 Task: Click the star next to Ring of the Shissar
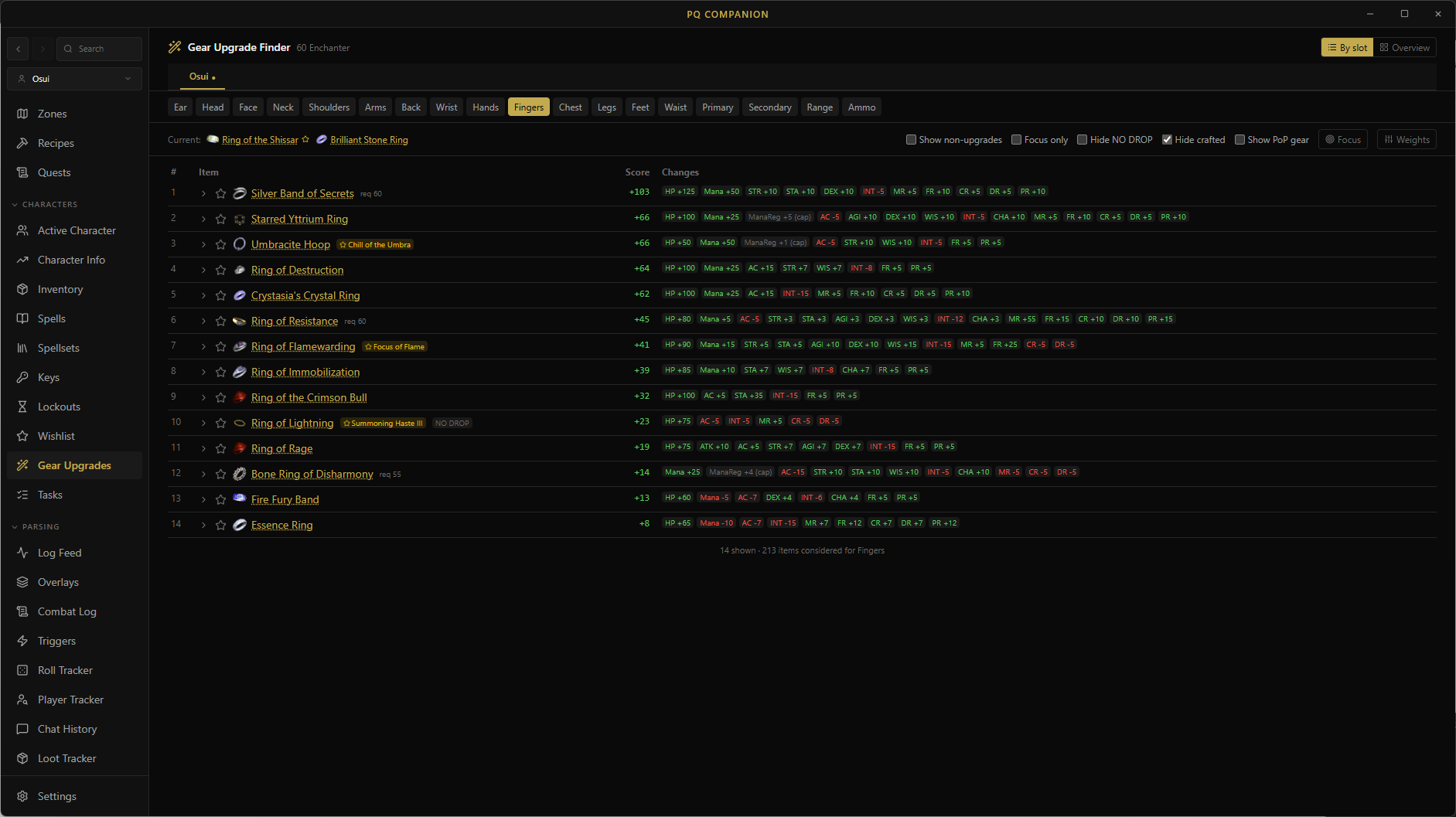(305, 139)
